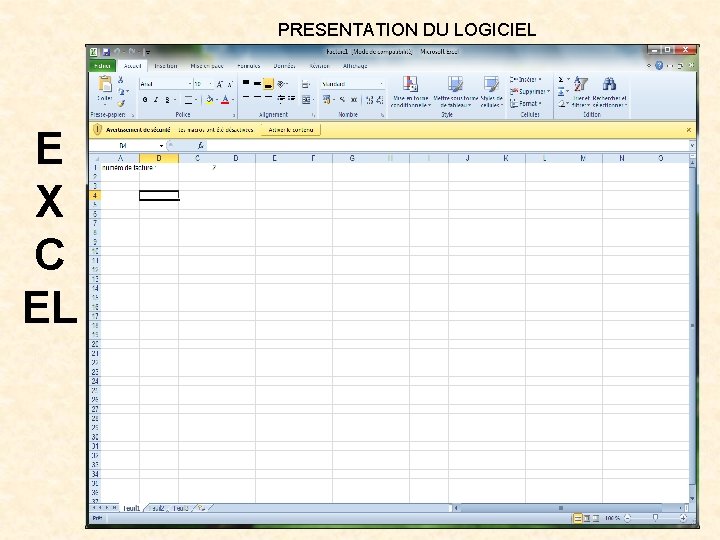Click the Format Painter brush icon

(x=121, y=103)
